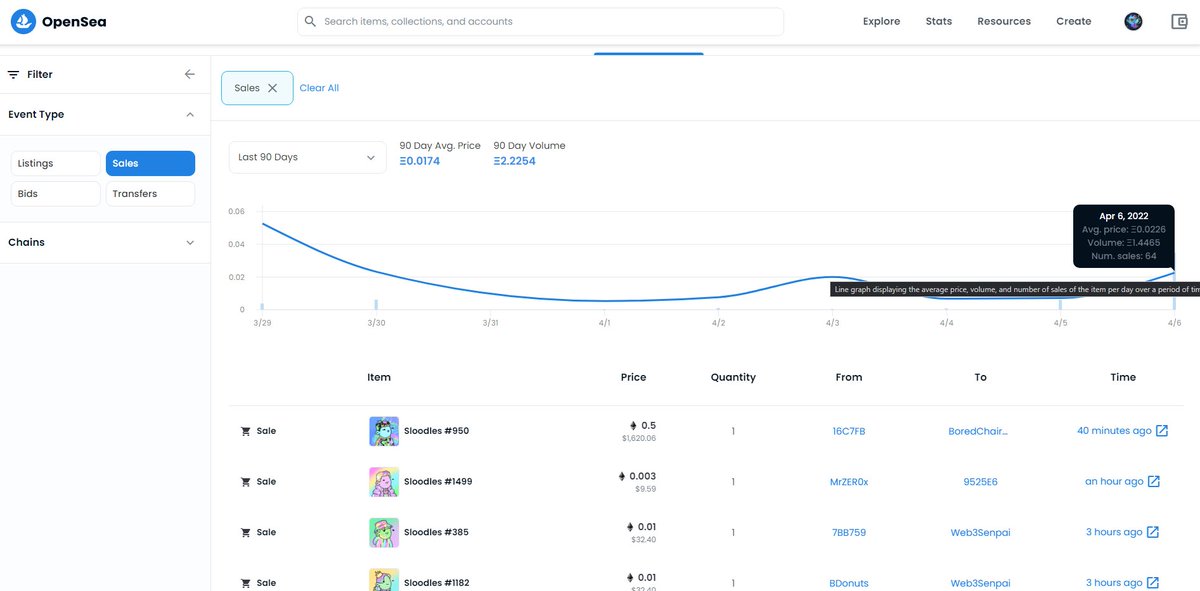The height and width of the screenshot is (591, 1200).
Task: Click the Sloodles #1499 item name
Action: 438,481
